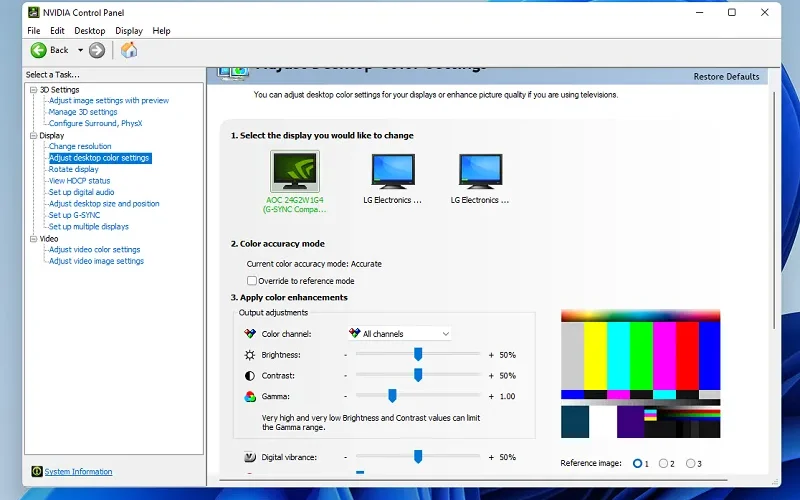Click the gray Forward arrow icon

[x=97, y=50]
